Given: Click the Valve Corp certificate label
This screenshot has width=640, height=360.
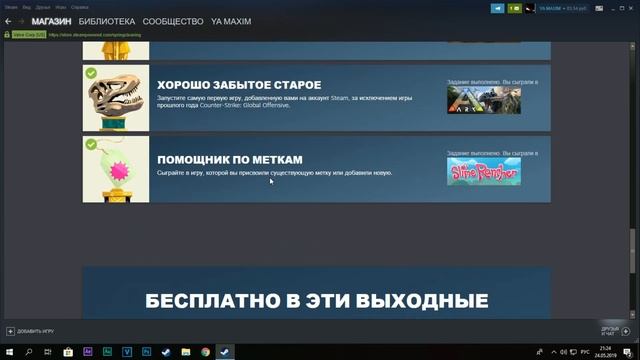Looking at the screenshot, I should (x=29, y=35).
